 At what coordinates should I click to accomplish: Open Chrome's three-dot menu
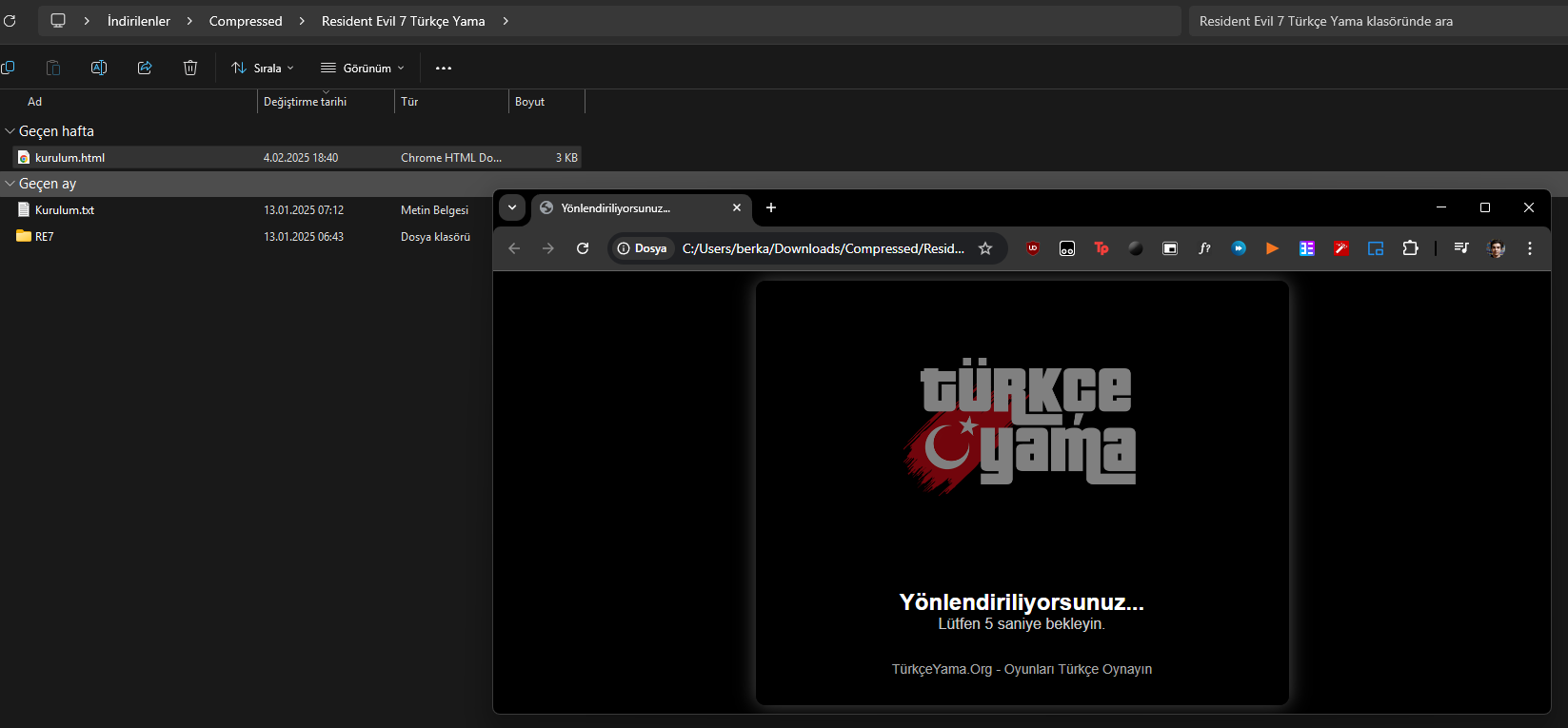click(x=1530, y=248)
